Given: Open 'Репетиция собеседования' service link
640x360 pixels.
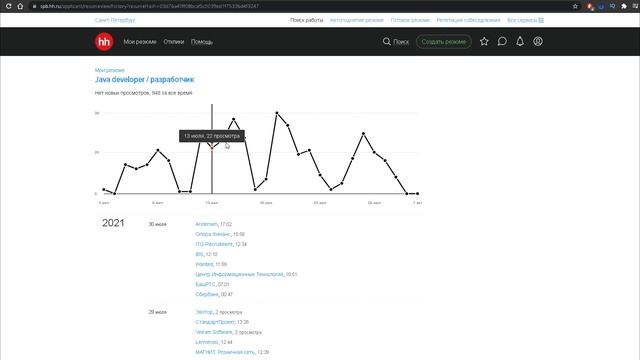Looking at the screenshot, I should [468, 20].
